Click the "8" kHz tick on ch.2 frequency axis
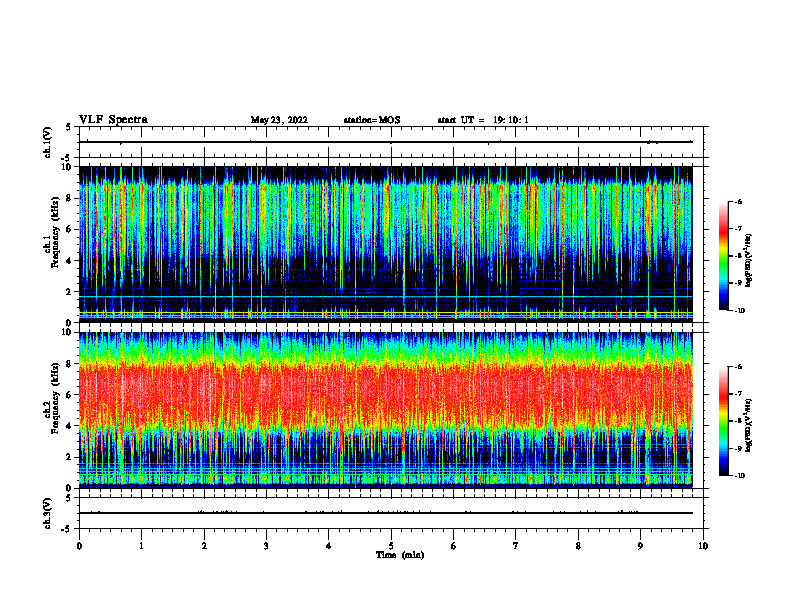The image size is (792, 612). [x=70, y=364]
